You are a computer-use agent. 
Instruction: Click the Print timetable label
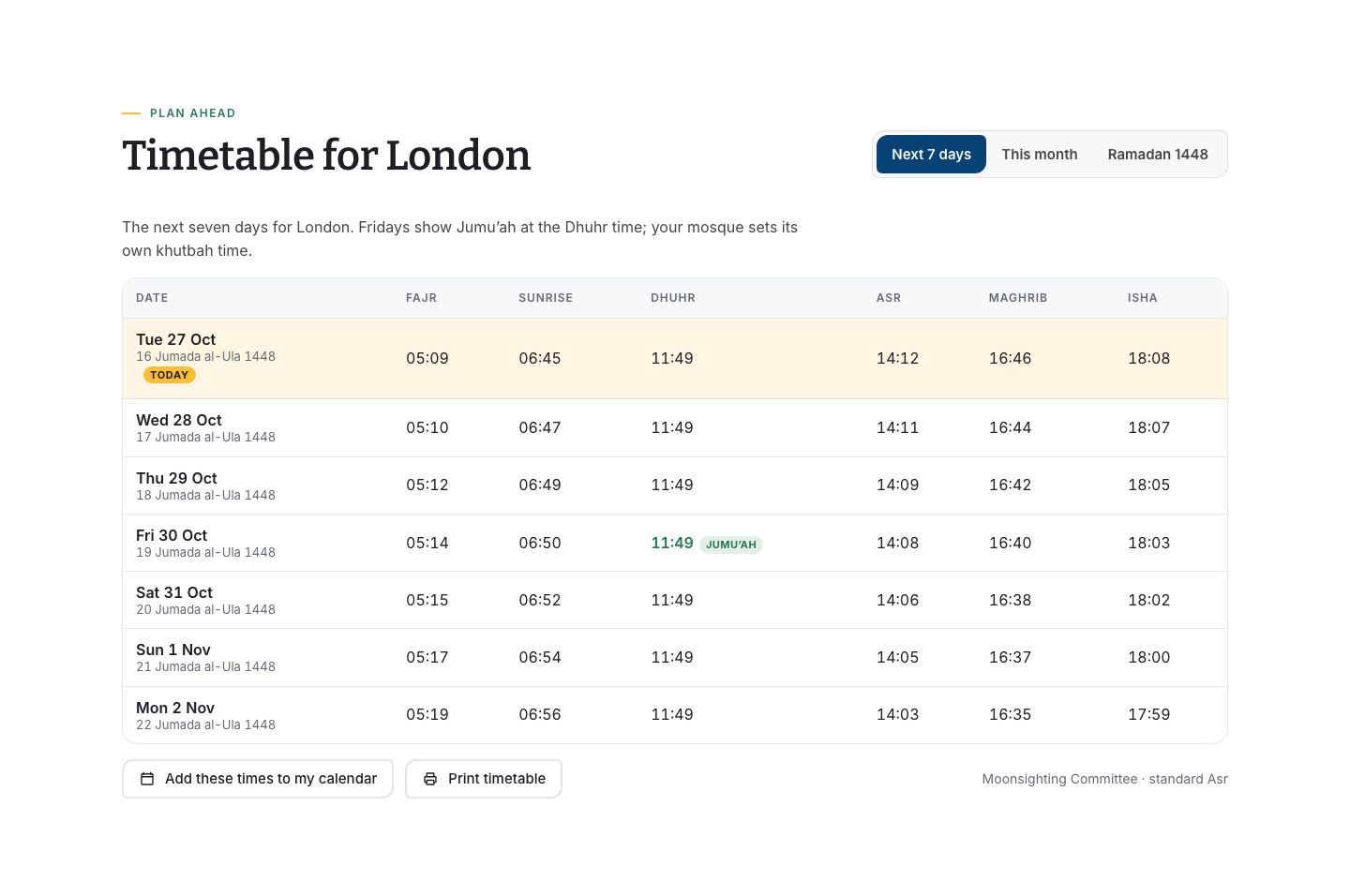pyautogui.click(x=497, y=779)
